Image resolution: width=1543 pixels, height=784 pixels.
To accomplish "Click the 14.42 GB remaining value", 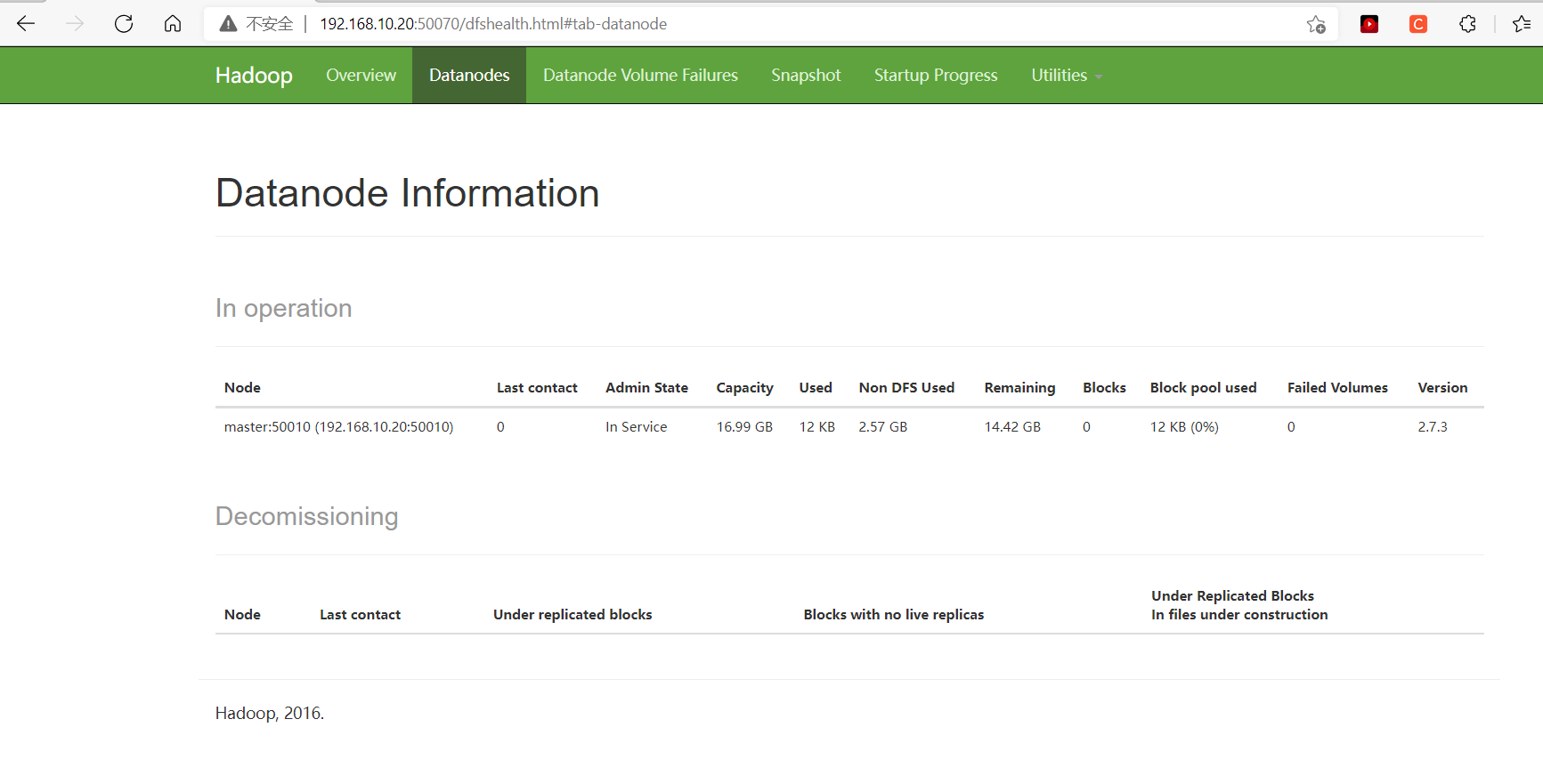I will 1012,427.
